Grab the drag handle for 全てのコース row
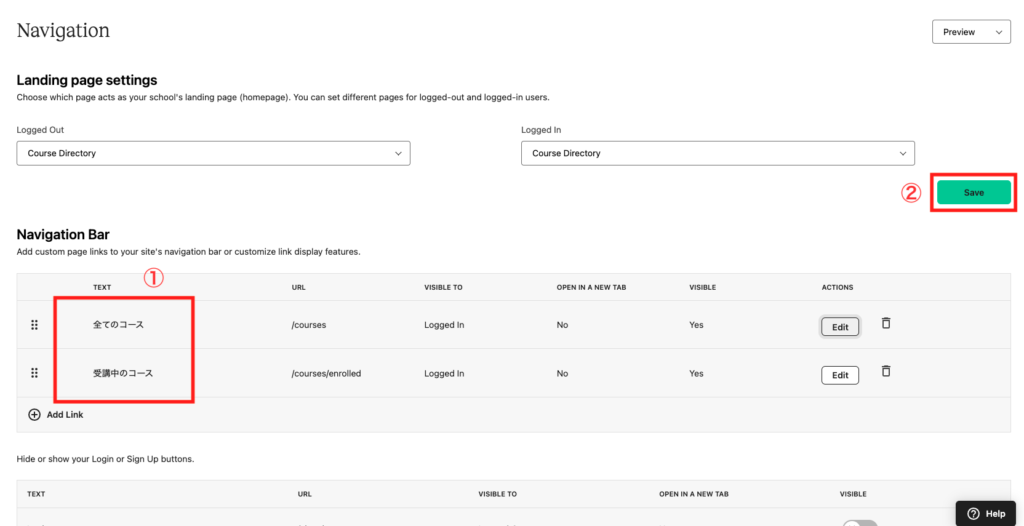Image resolution: width=1024 pixels, height=526 pixels. (35, 325)
